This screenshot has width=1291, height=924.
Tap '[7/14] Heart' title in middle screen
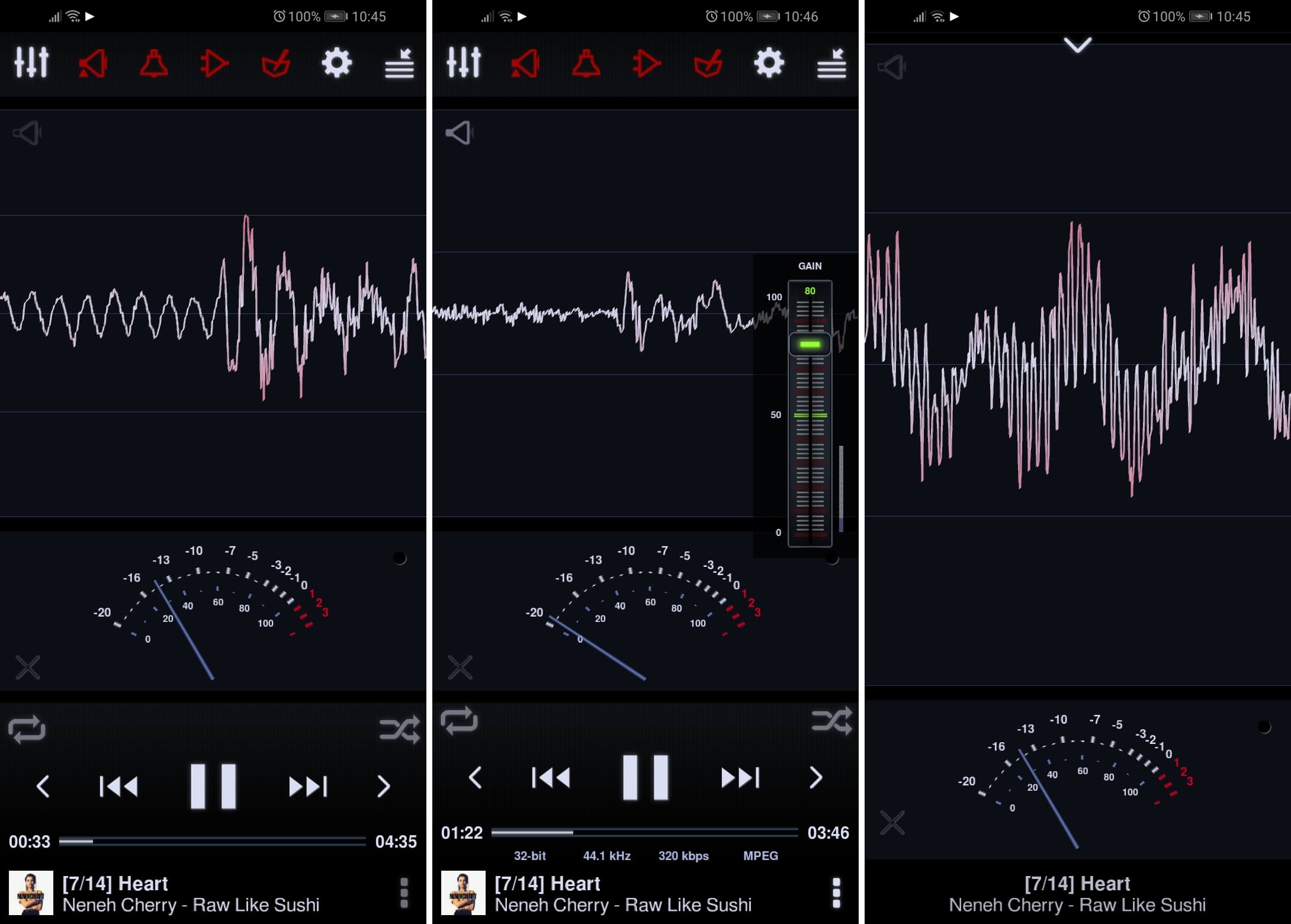click(x=547, y=884)
